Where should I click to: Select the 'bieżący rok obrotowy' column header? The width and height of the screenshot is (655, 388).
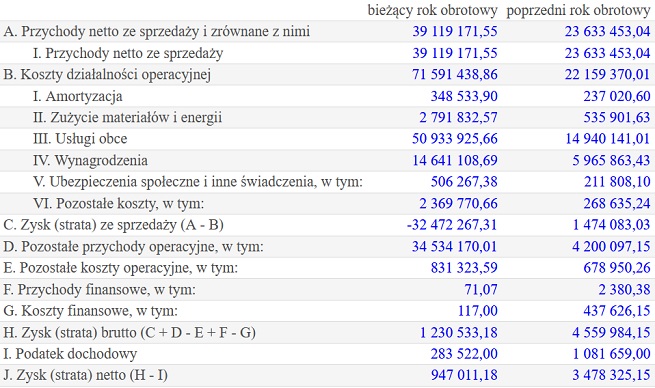point(432,10)
